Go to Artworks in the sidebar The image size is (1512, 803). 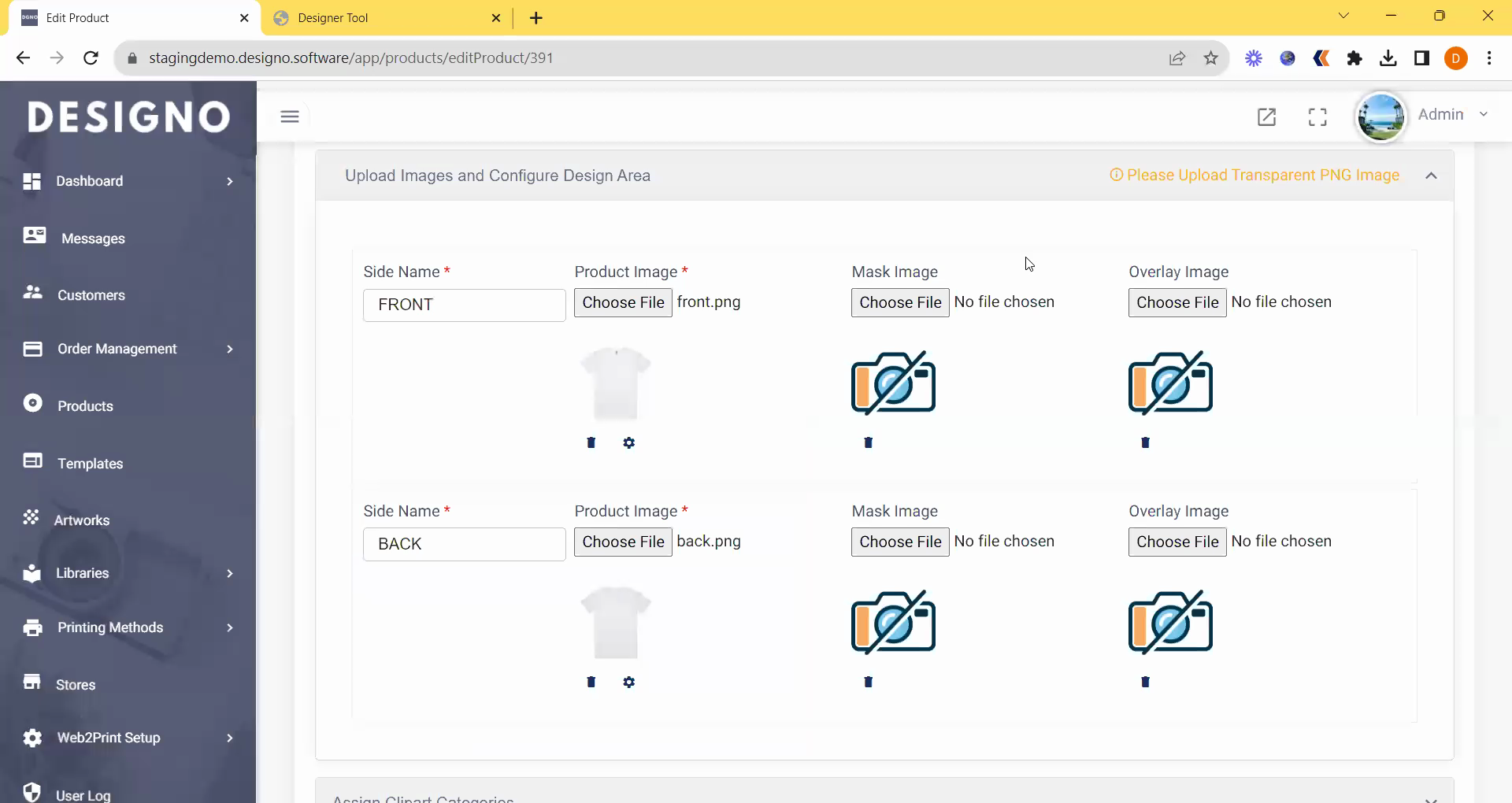[81, 520]
